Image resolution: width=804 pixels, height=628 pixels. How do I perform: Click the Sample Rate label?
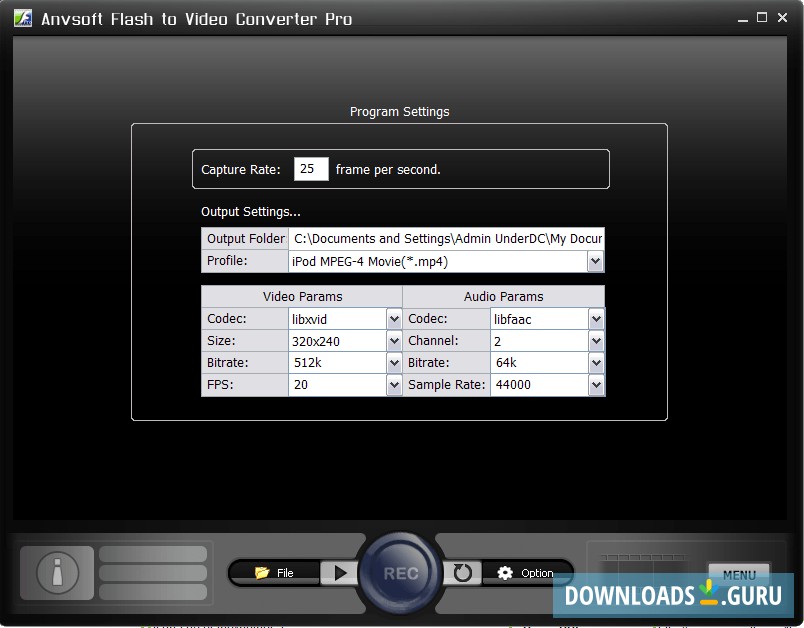pyautogui.click(x=446, y=385)
